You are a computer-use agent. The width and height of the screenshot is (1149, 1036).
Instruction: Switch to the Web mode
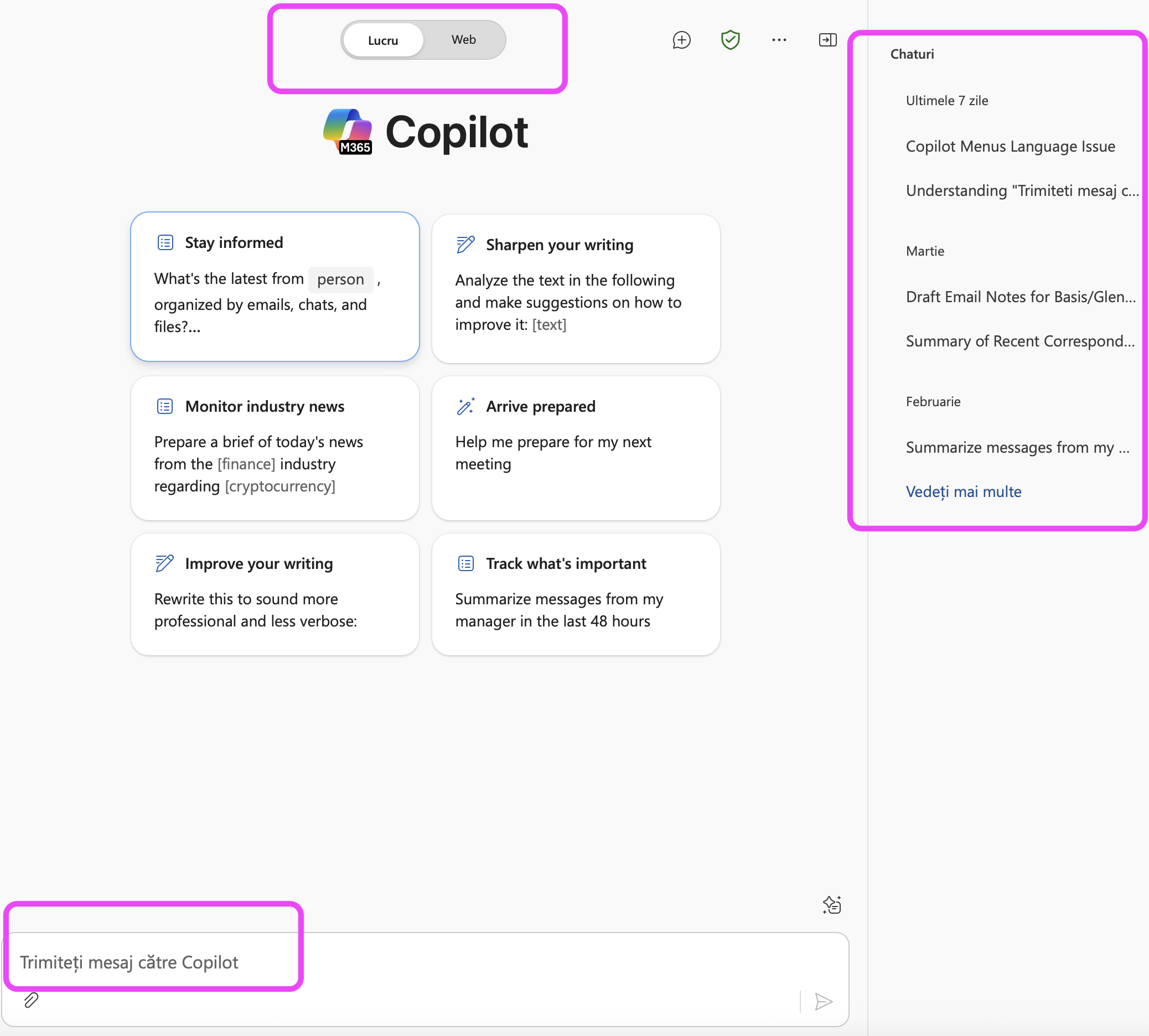click(x=463, y=40)
